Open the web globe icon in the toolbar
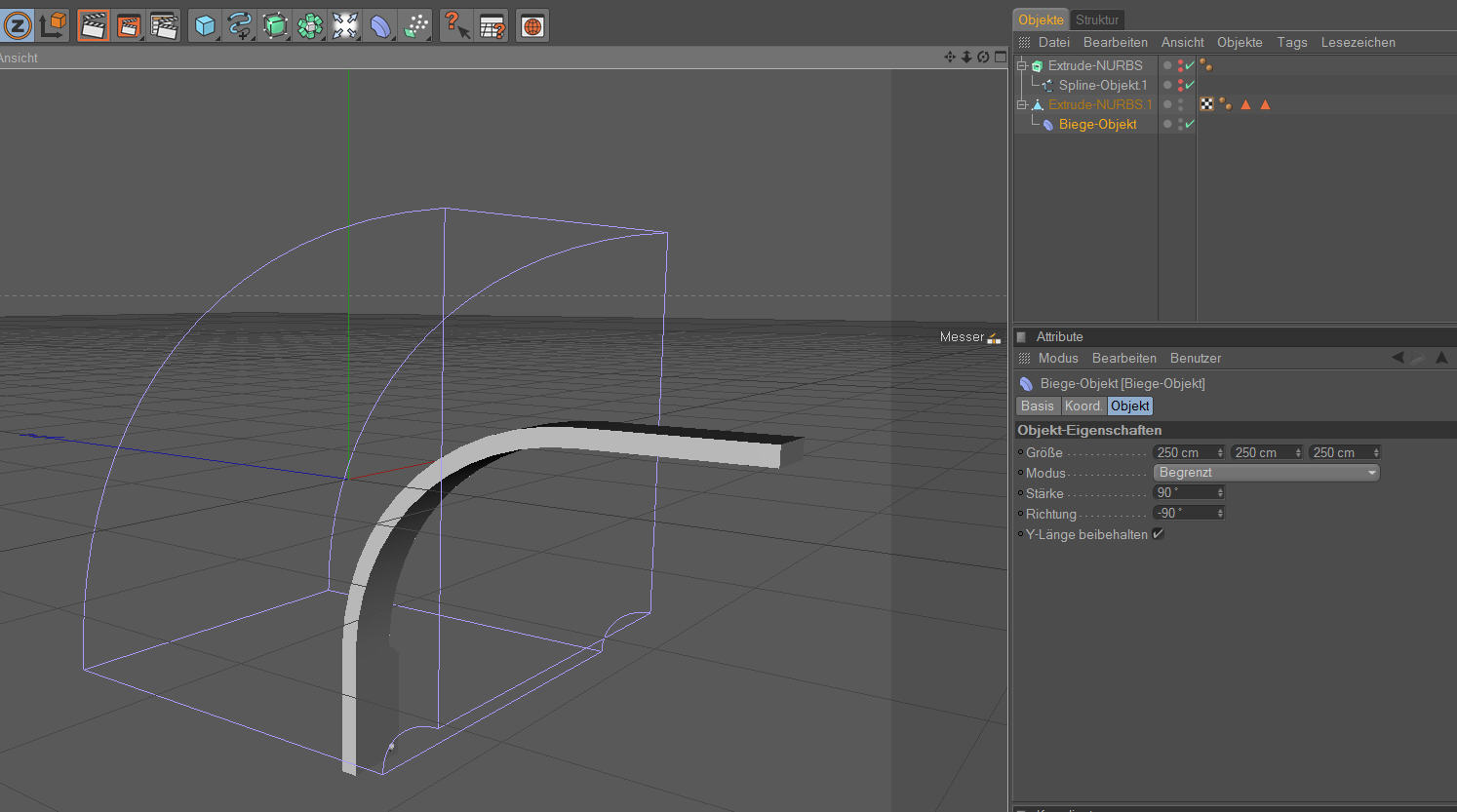The width and height of the screenshot is (1457, 812). pyautogui.click(x=532, y=25)
